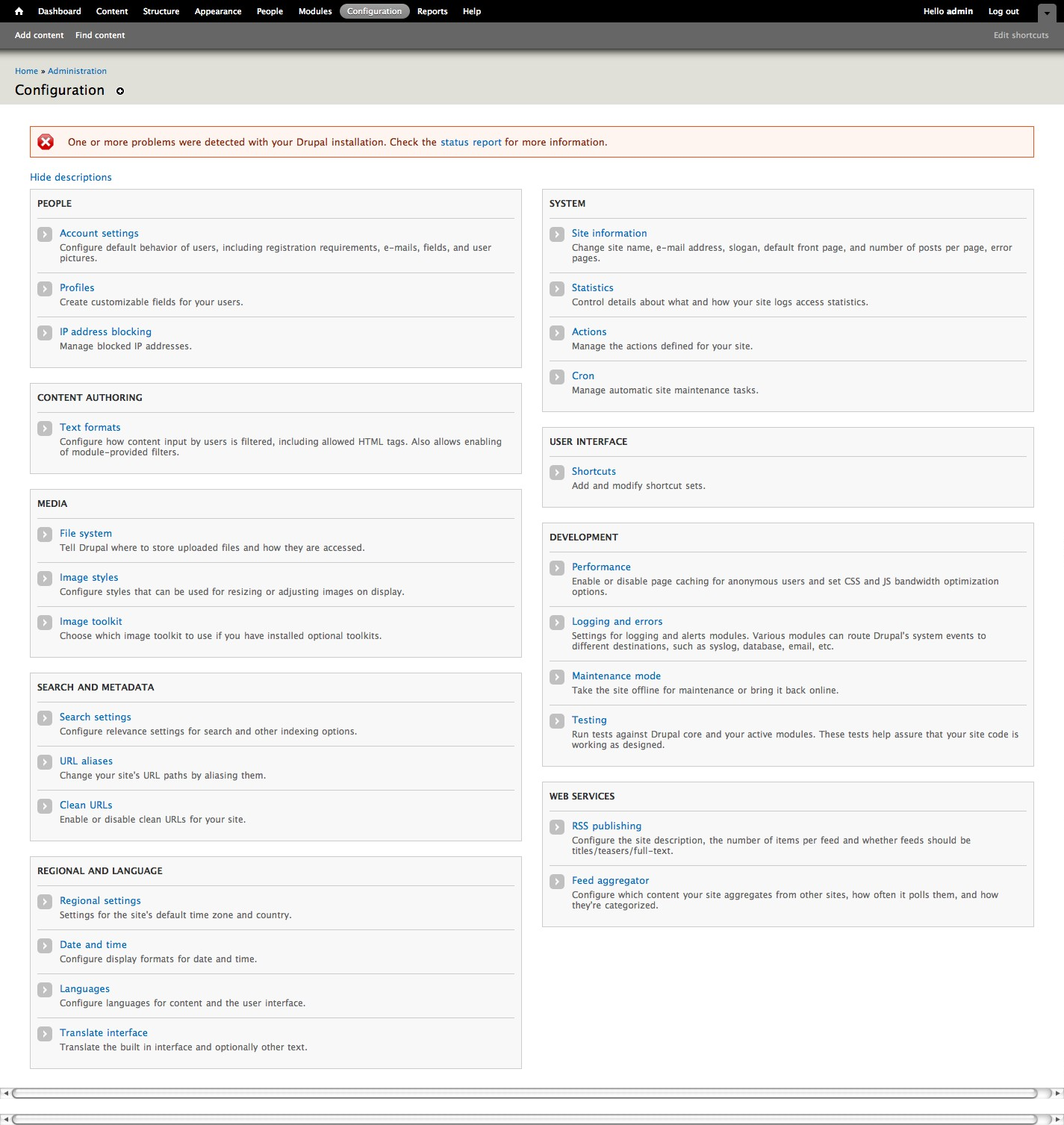Click Add content shortcut
Image resolution: width=1064 pixels, height=1125 pixels.
click(40, 35)
